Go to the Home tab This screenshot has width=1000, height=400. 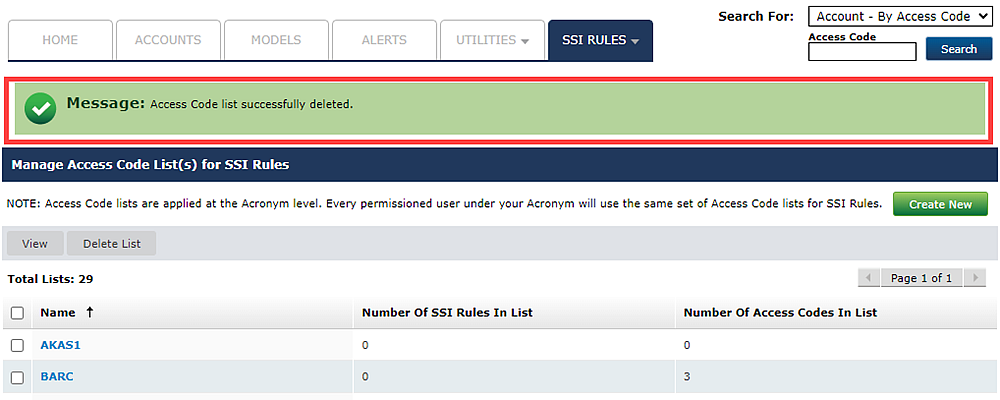60,40
